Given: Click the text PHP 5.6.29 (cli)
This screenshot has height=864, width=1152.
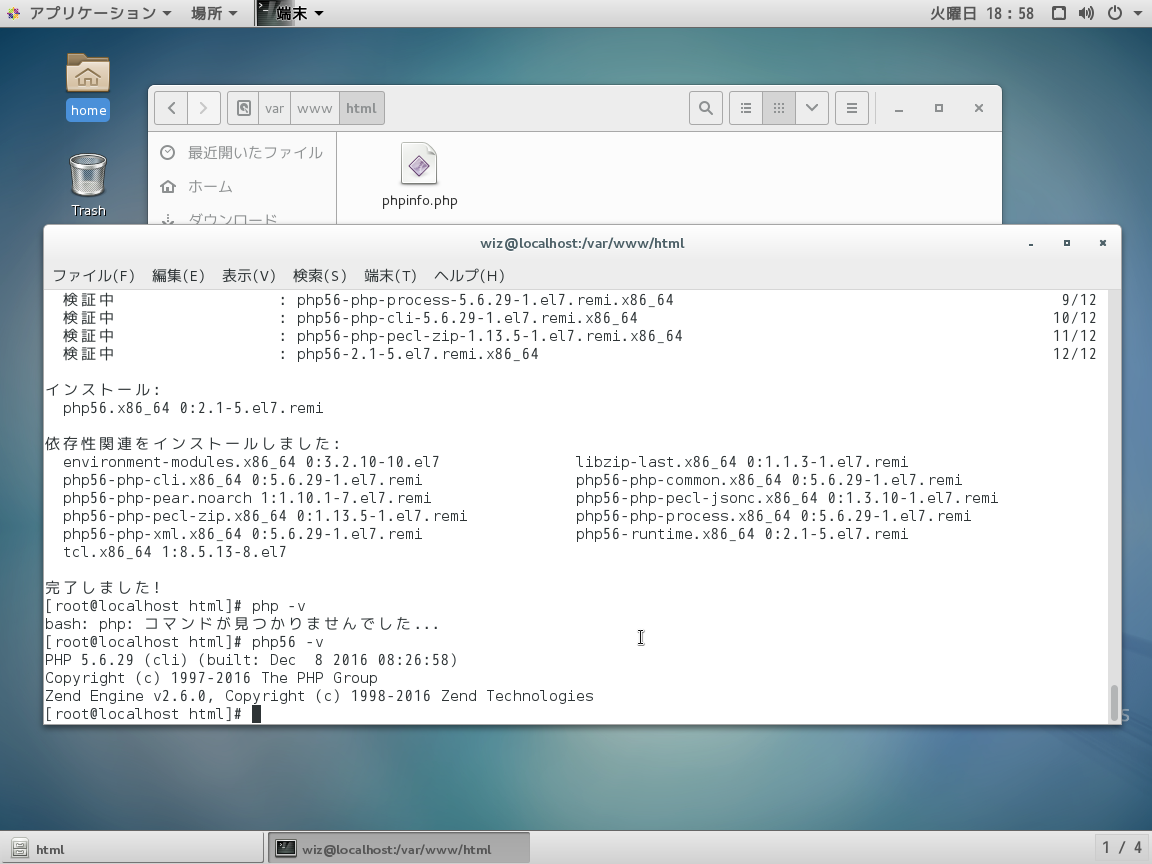Looking at the screenshot, I should click(117, 660).
